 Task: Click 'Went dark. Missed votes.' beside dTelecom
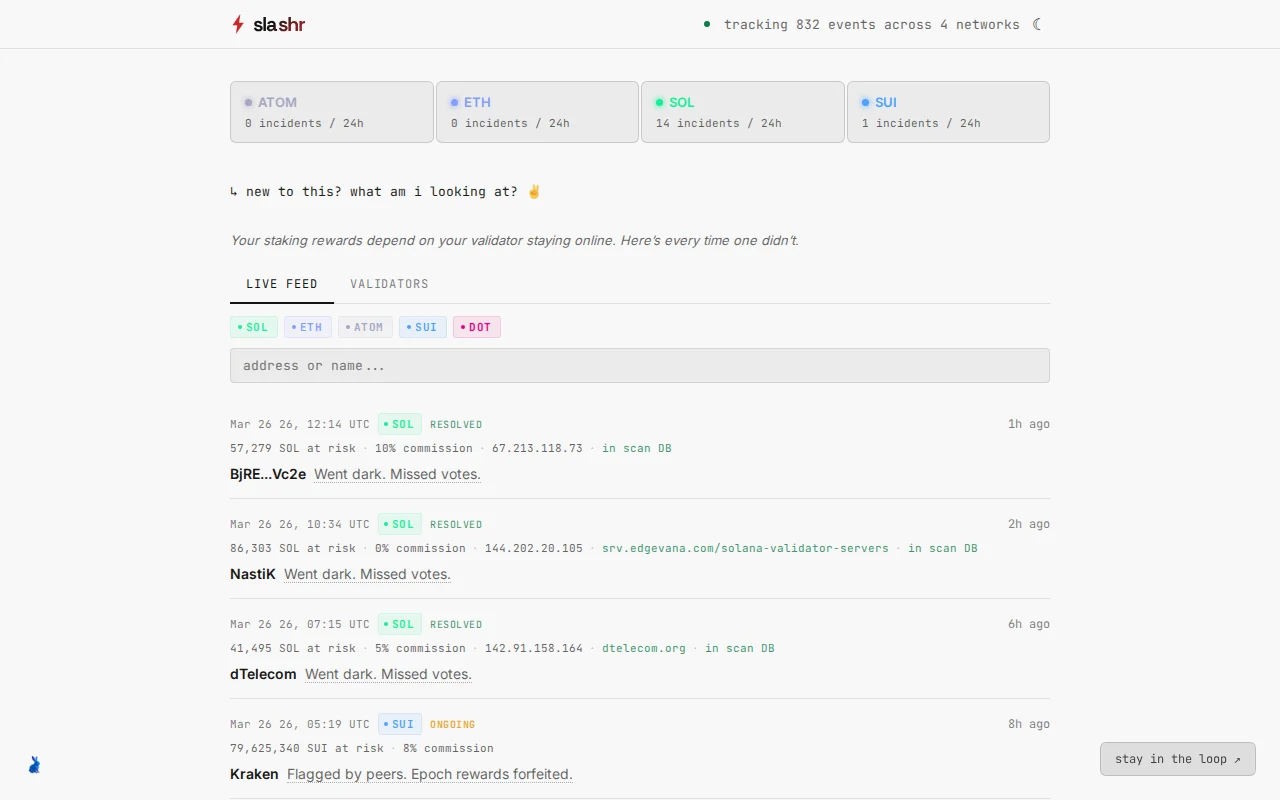(388, 674)
